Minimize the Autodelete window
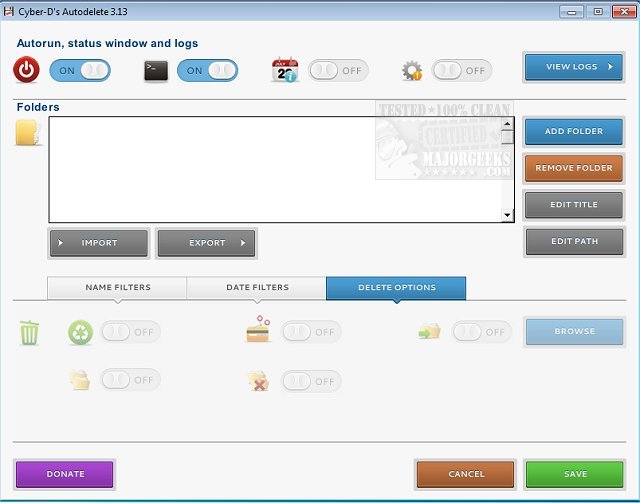The image size is (640, 503). click(571, 11)
